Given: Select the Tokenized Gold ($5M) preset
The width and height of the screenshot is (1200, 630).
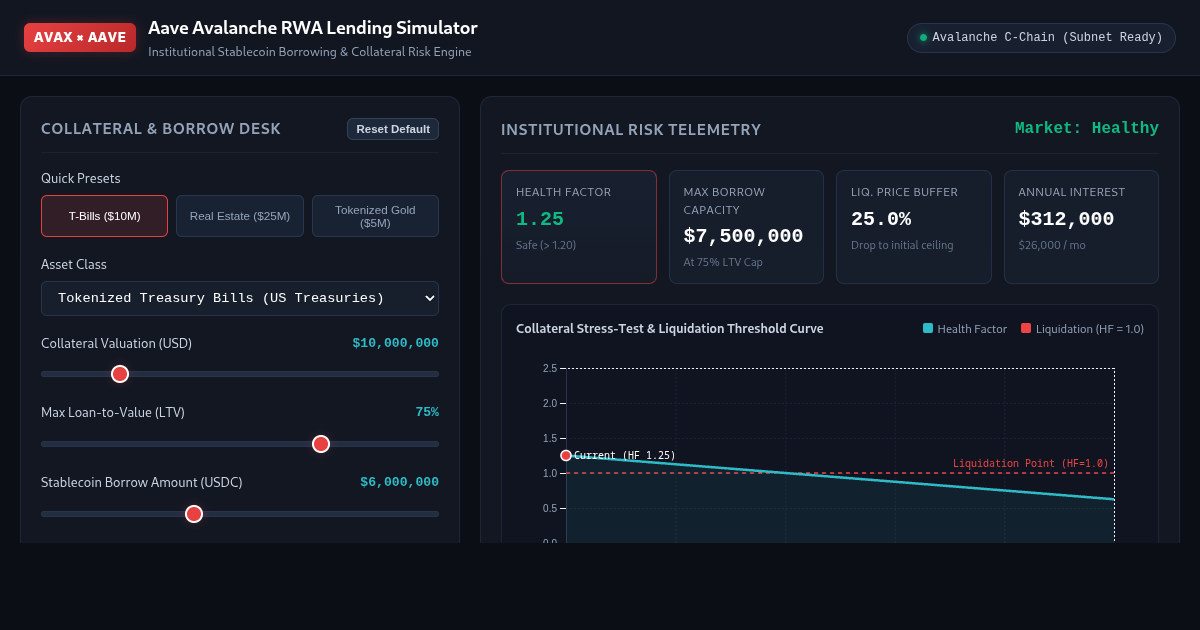Looking at the screenshot, I should pos(375,216).
